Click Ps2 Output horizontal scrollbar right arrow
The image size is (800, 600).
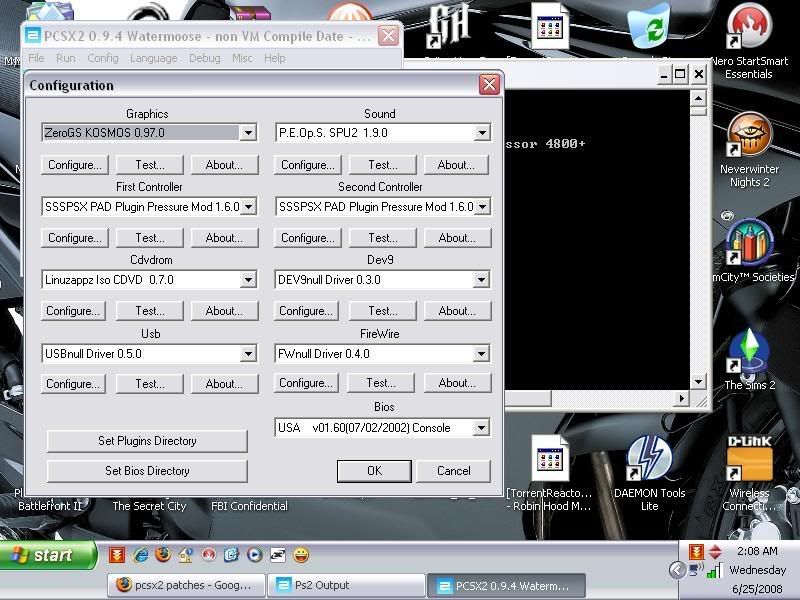click(x=682, y=398)
